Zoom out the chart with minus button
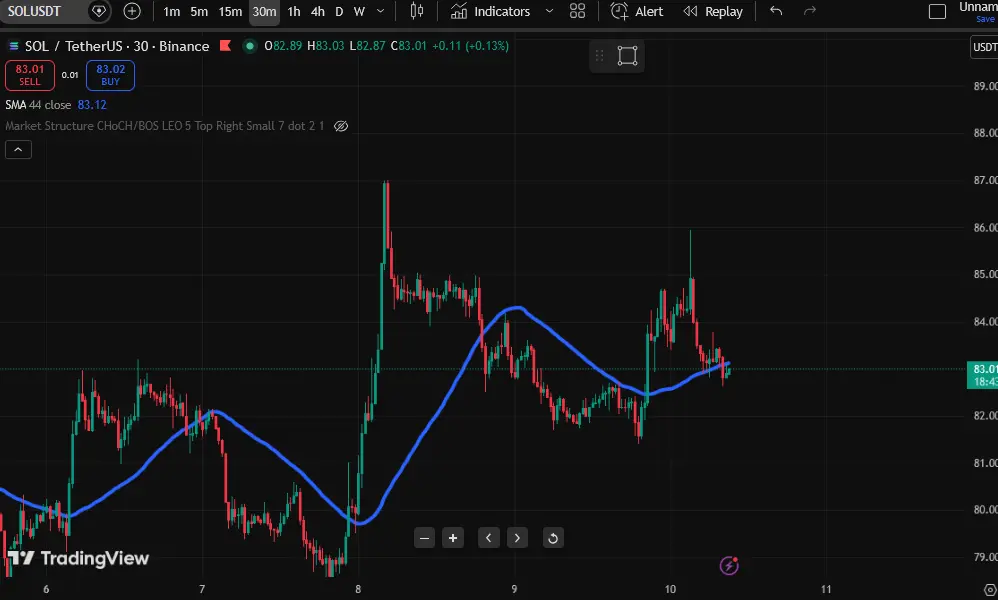This screenshot has height=600, width=998. point(425,538)
